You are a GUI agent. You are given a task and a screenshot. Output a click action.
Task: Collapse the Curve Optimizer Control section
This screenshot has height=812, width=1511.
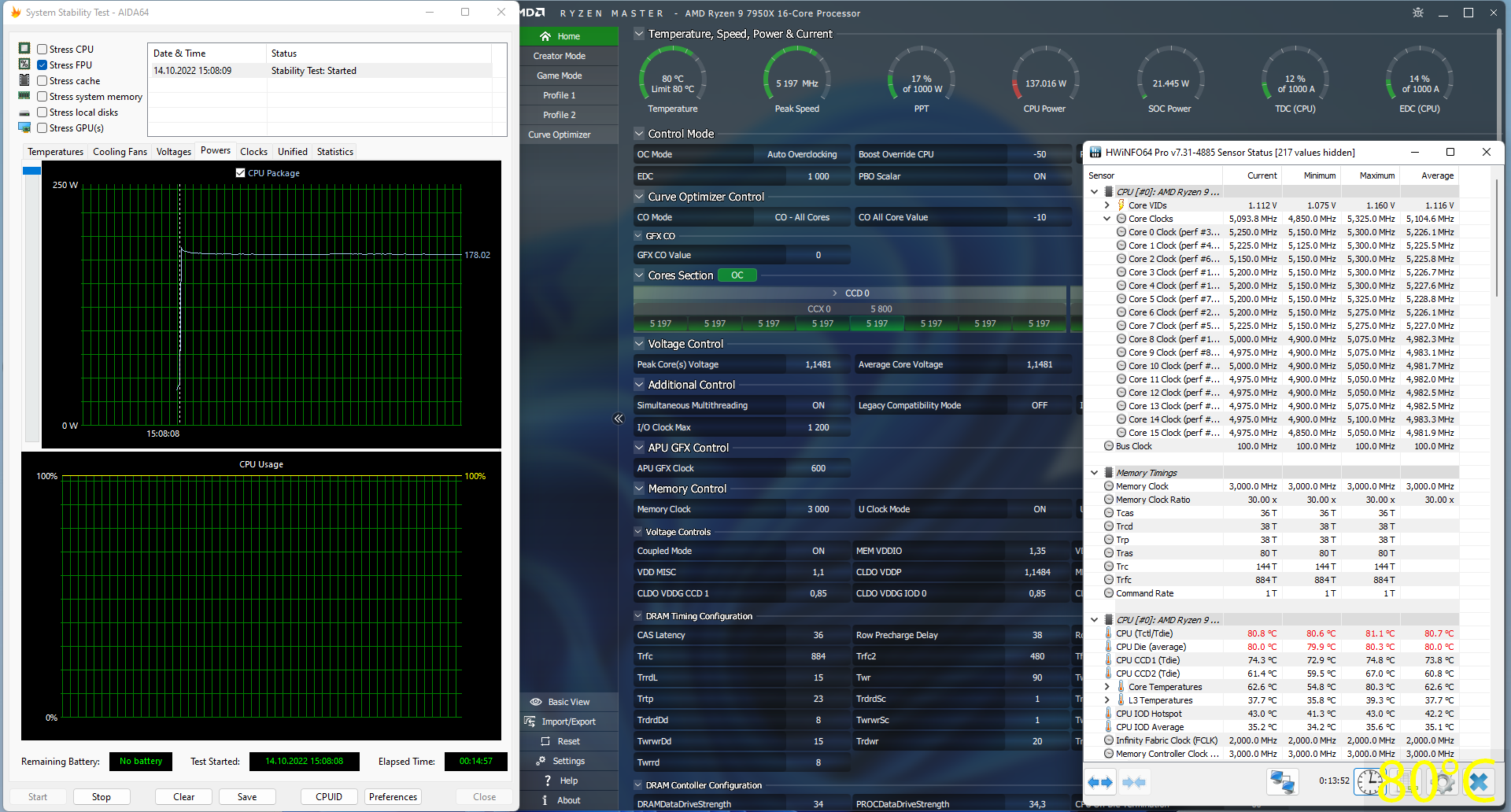point(640,197)
